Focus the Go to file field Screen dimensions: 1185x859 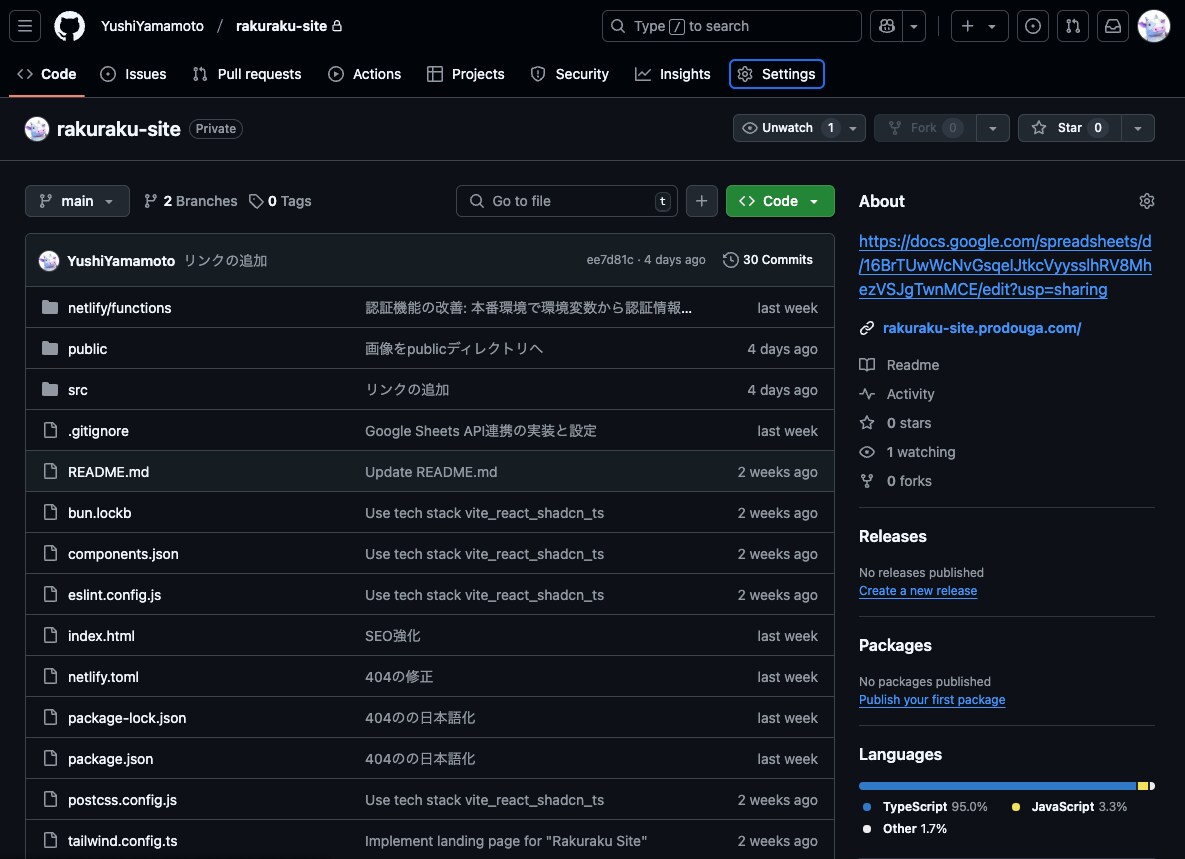point(566,201)
